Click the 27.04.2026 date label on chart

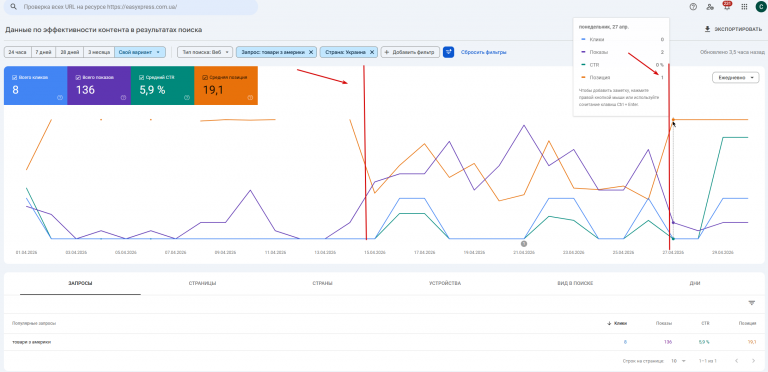pos(672,253)
